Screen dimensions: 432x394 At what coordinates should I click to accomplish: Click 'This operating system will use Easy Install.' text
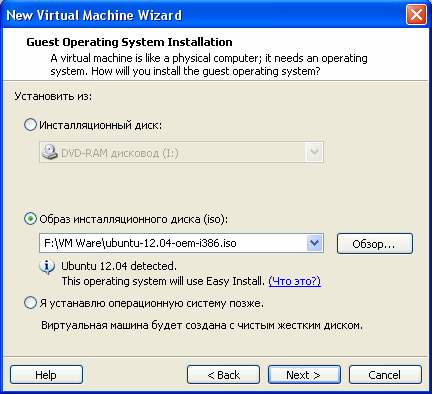click(x=163, y=281)
